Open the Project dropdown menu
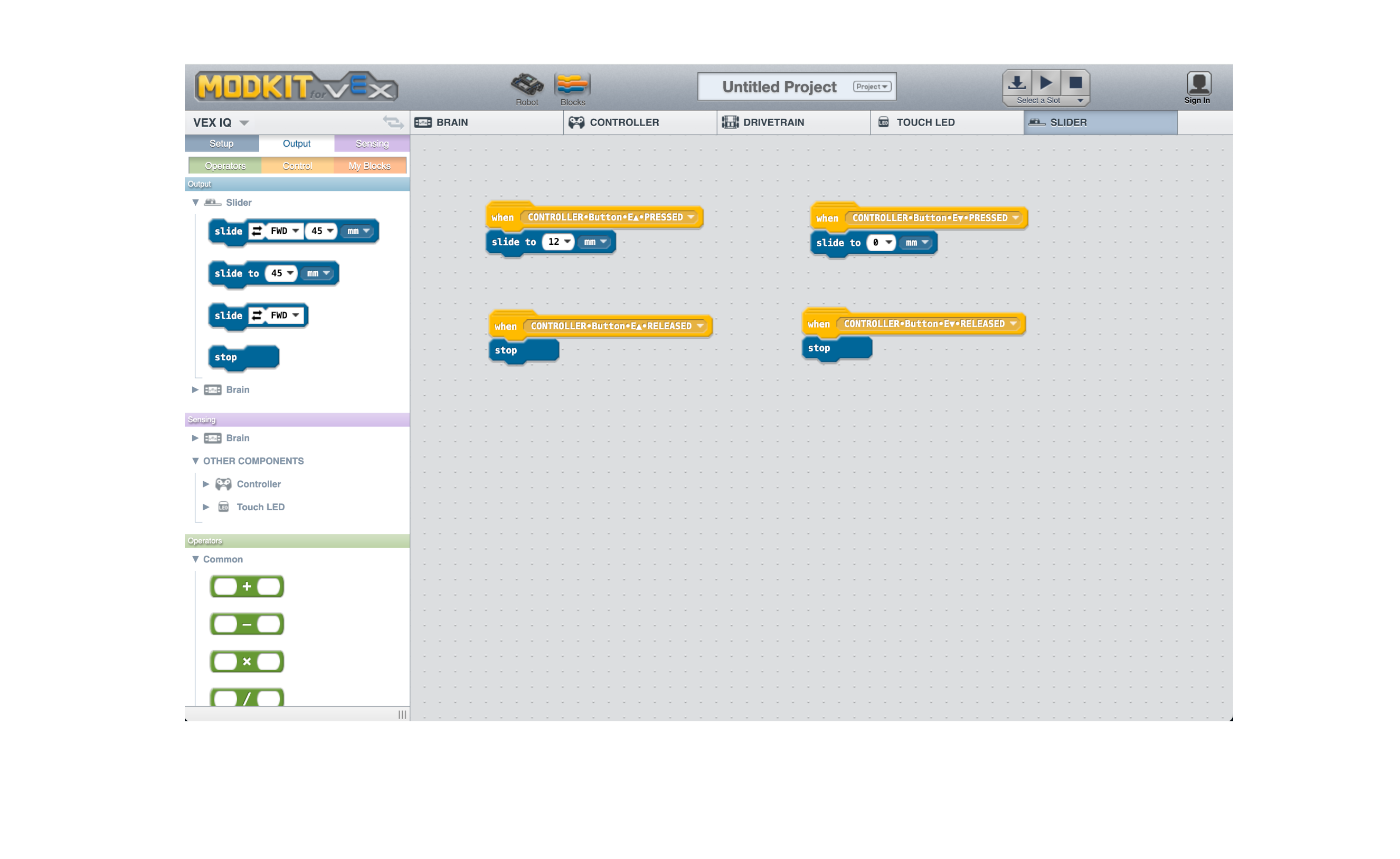 [872, 87]
